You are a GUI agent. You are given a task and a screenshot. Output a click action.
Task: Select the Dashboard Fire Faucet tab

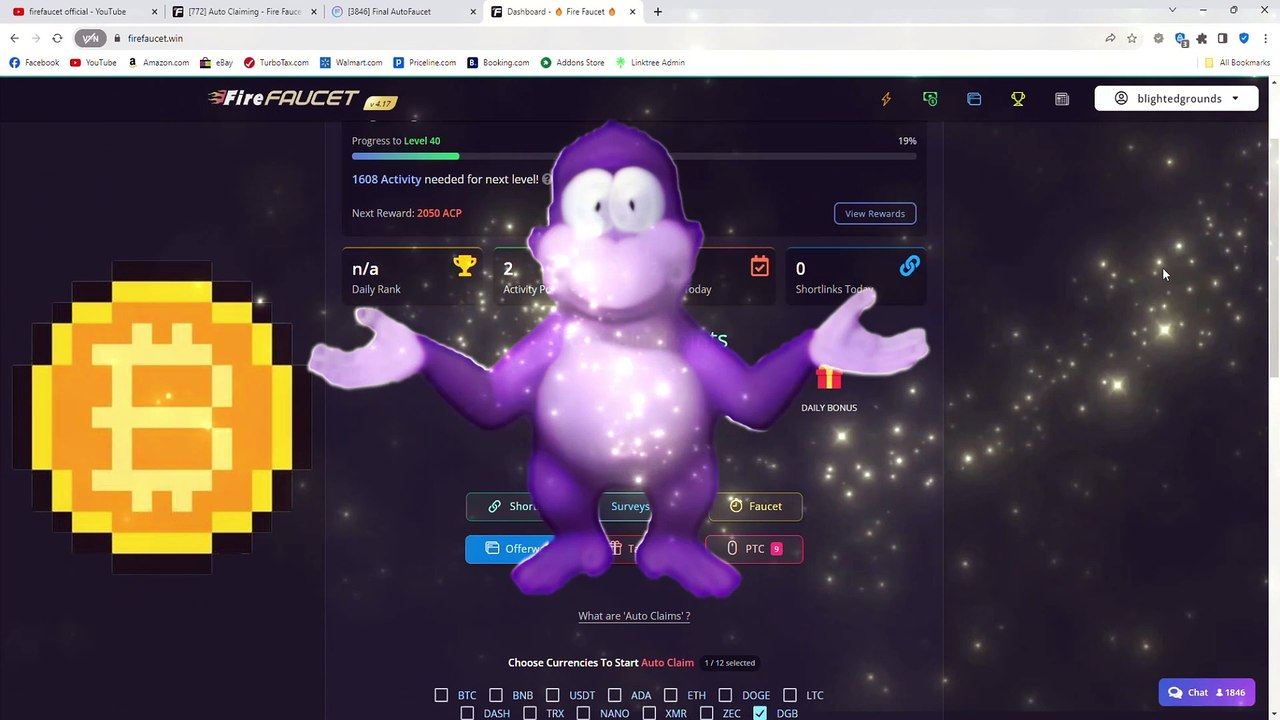(x=562, y=12)
